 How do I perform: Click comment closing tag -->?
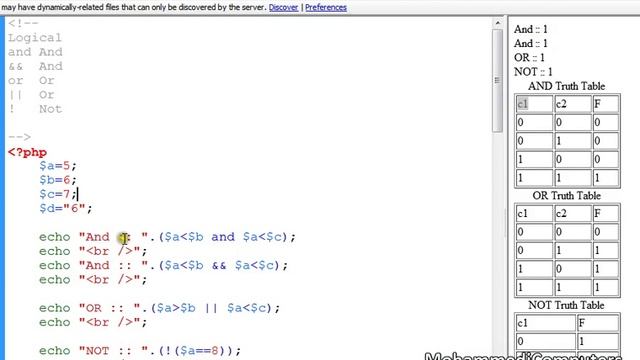click(19, 137)
